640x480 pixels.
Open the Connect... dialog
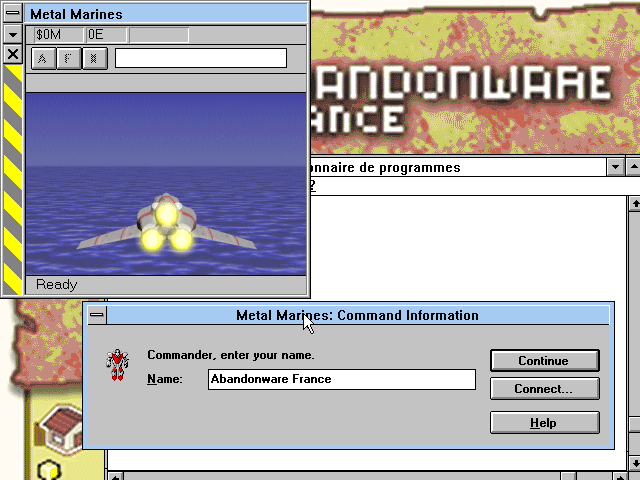[x=544, y=388]
